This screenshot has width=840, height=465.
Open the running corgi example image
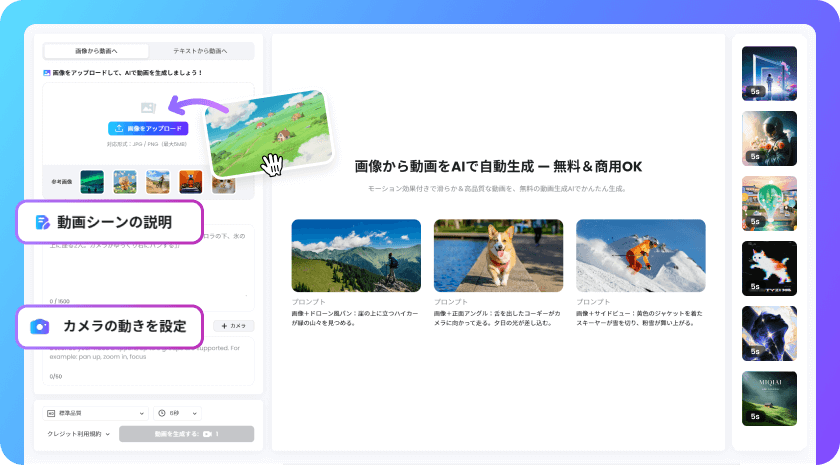[498, 256]
